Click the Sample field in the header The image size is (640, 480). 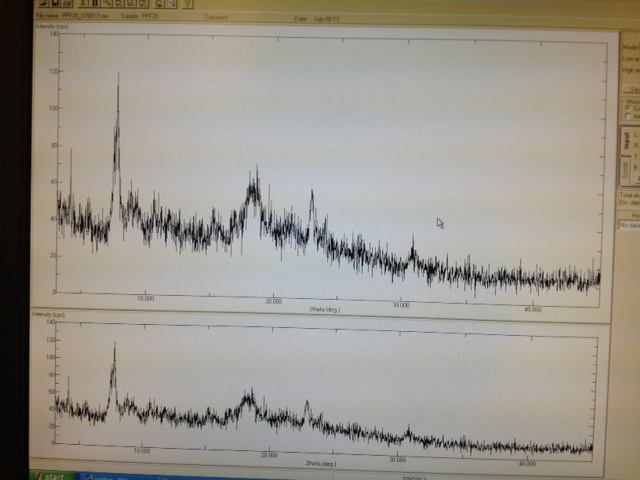pyautogui.click(x=140, y=17)
